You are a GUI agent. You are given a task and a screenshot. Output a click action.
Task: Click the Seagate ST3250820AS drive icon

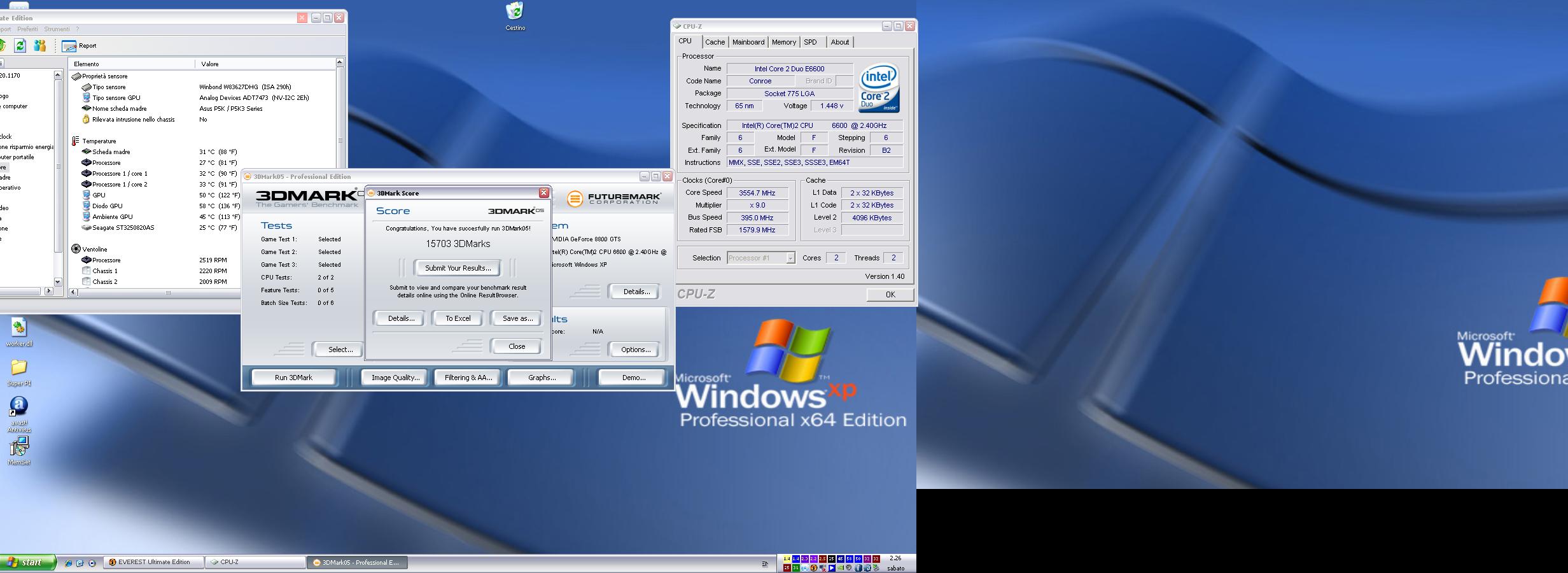pyautogui.click(x=87, y=227)
